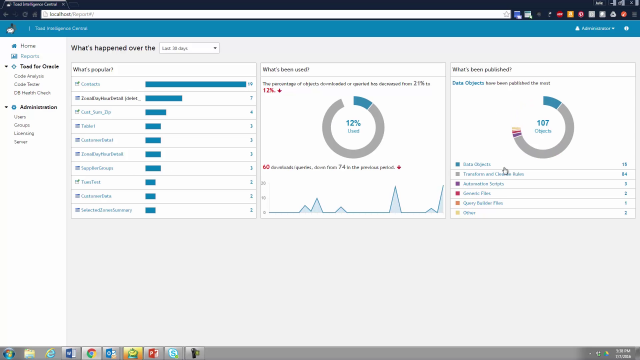This screenshot has width=640, height=360.
Task: Click the Table1 row table icon
Action: point(77,126)
